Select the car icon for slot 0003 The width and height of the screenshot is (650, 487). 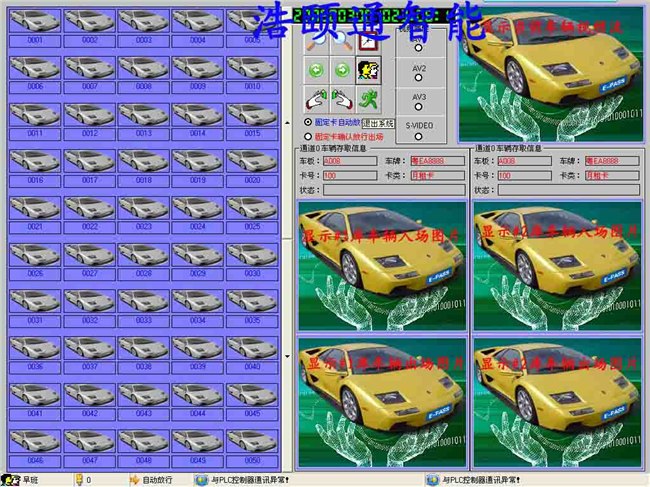click(143, 21)
